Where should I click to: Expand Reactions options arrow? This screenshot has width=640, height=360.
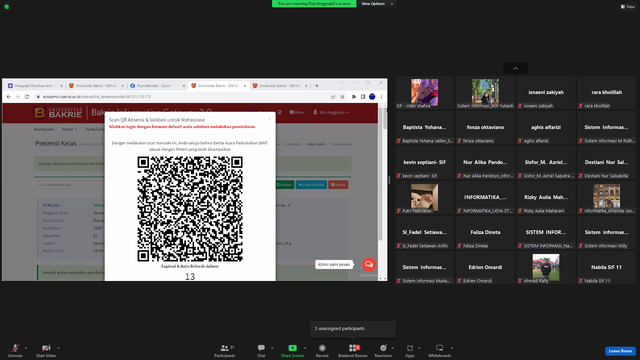point(393,348)
